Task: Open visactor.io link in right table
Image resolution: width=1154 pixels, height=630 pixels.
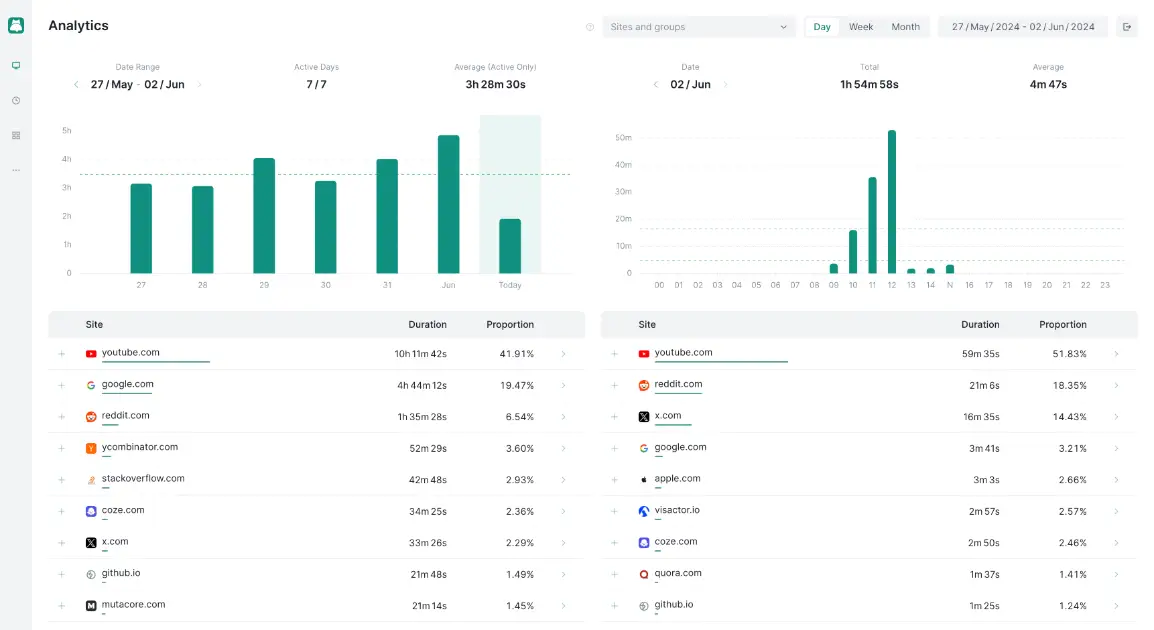Action: pyautogui.click(x=677, y=510)
